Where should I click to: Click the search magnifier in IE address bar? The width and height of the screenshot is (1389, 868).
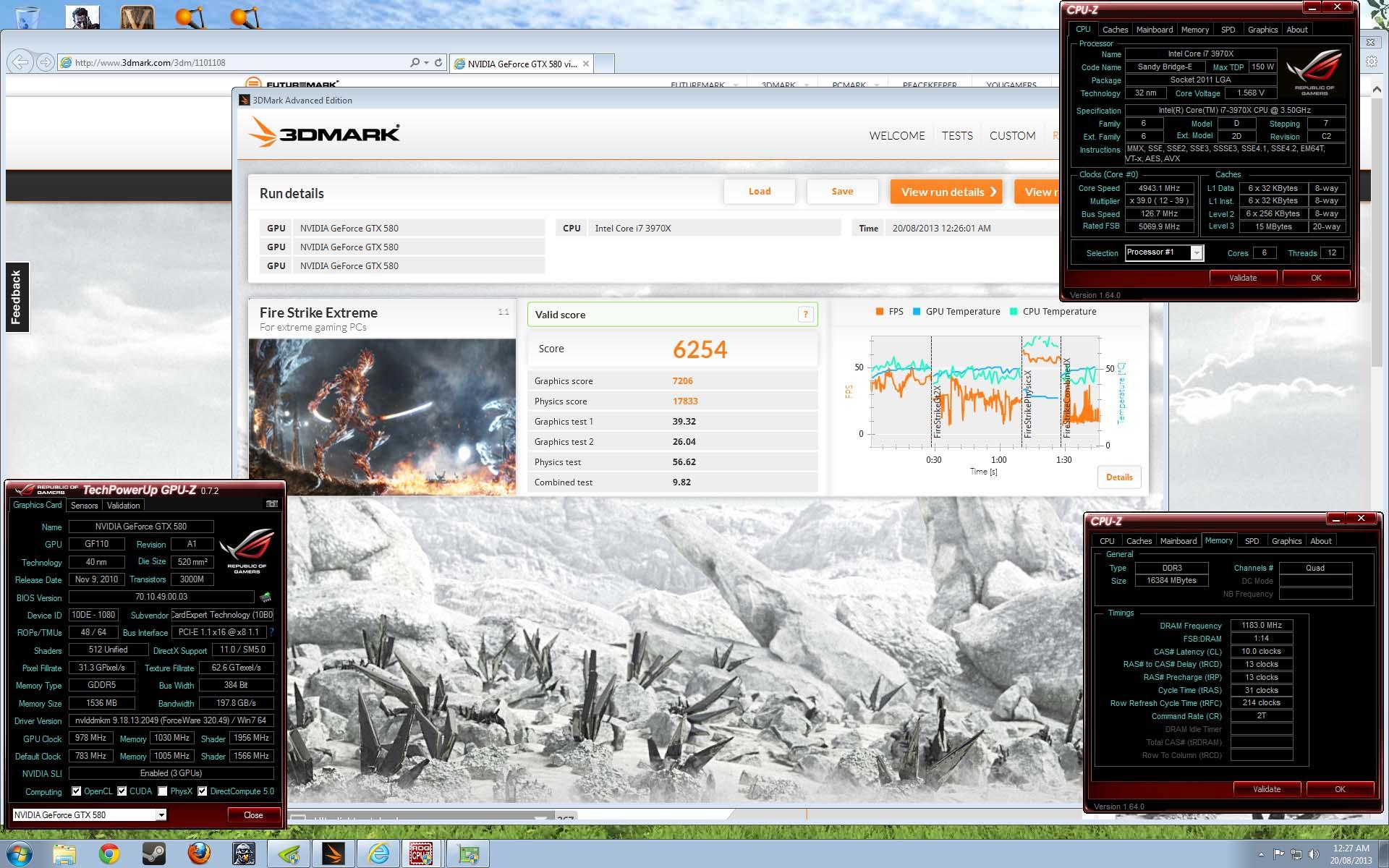click(x=415, y=63)
